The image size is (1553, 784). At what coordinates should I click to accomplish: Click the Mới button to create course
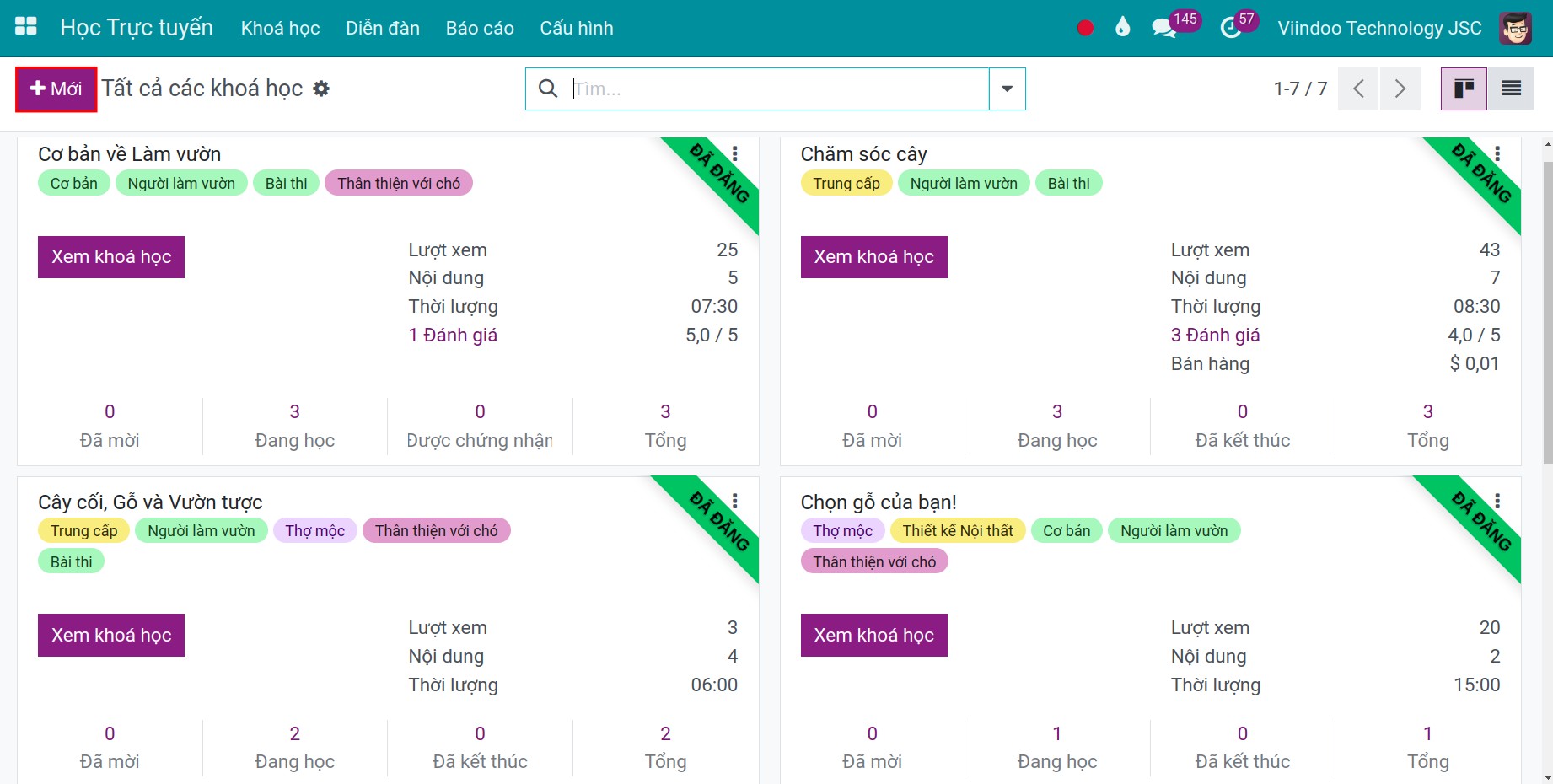click(x=56, y=89)
